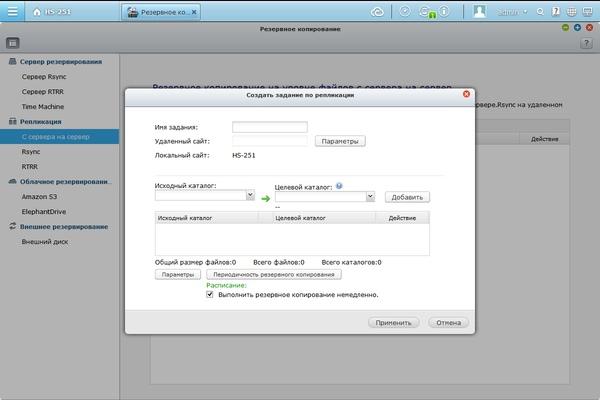Click the Сервер резервирования section icon
Image resolution: width=600 pixels, height=400 pixels.
click(13, 61)
